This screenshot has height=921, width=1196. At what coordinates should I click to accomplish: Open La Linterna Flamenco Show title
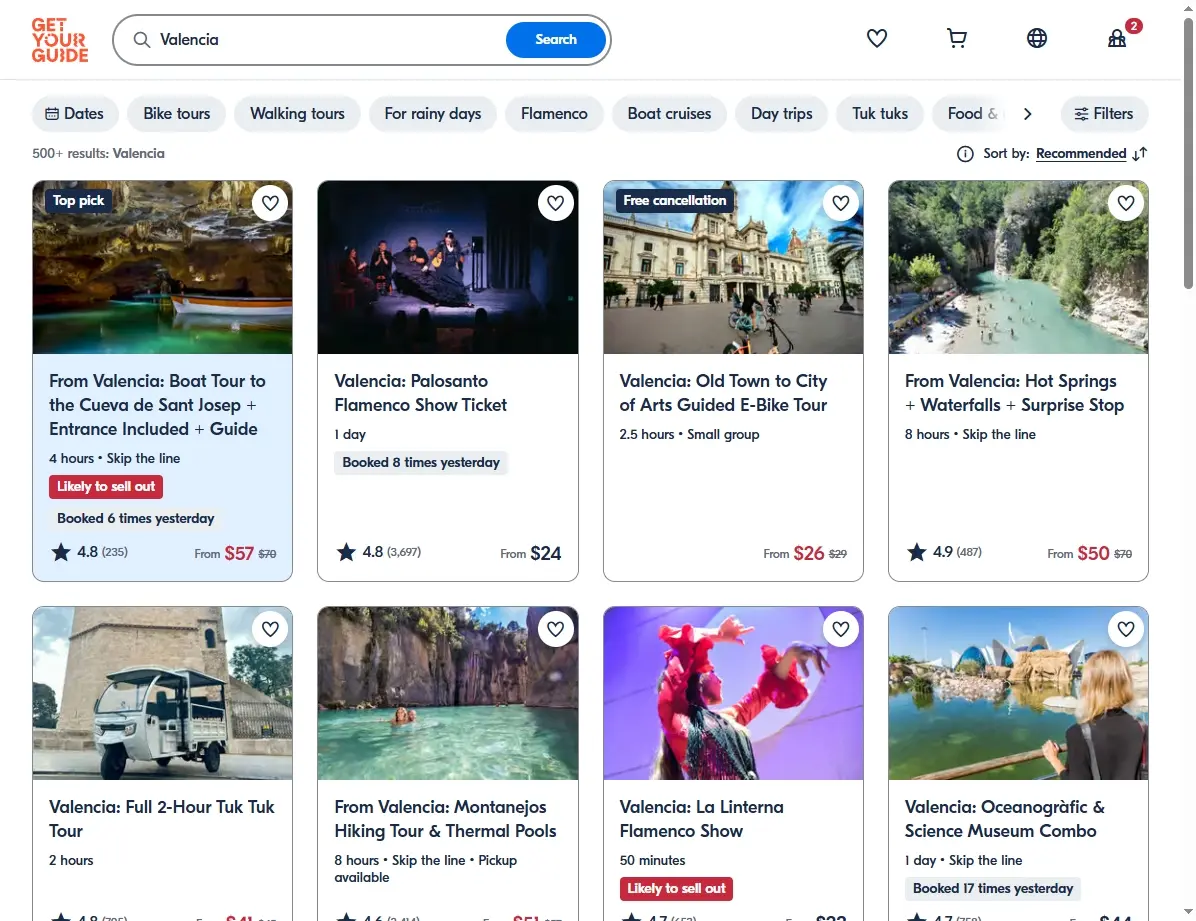click(x=701, y=819)
